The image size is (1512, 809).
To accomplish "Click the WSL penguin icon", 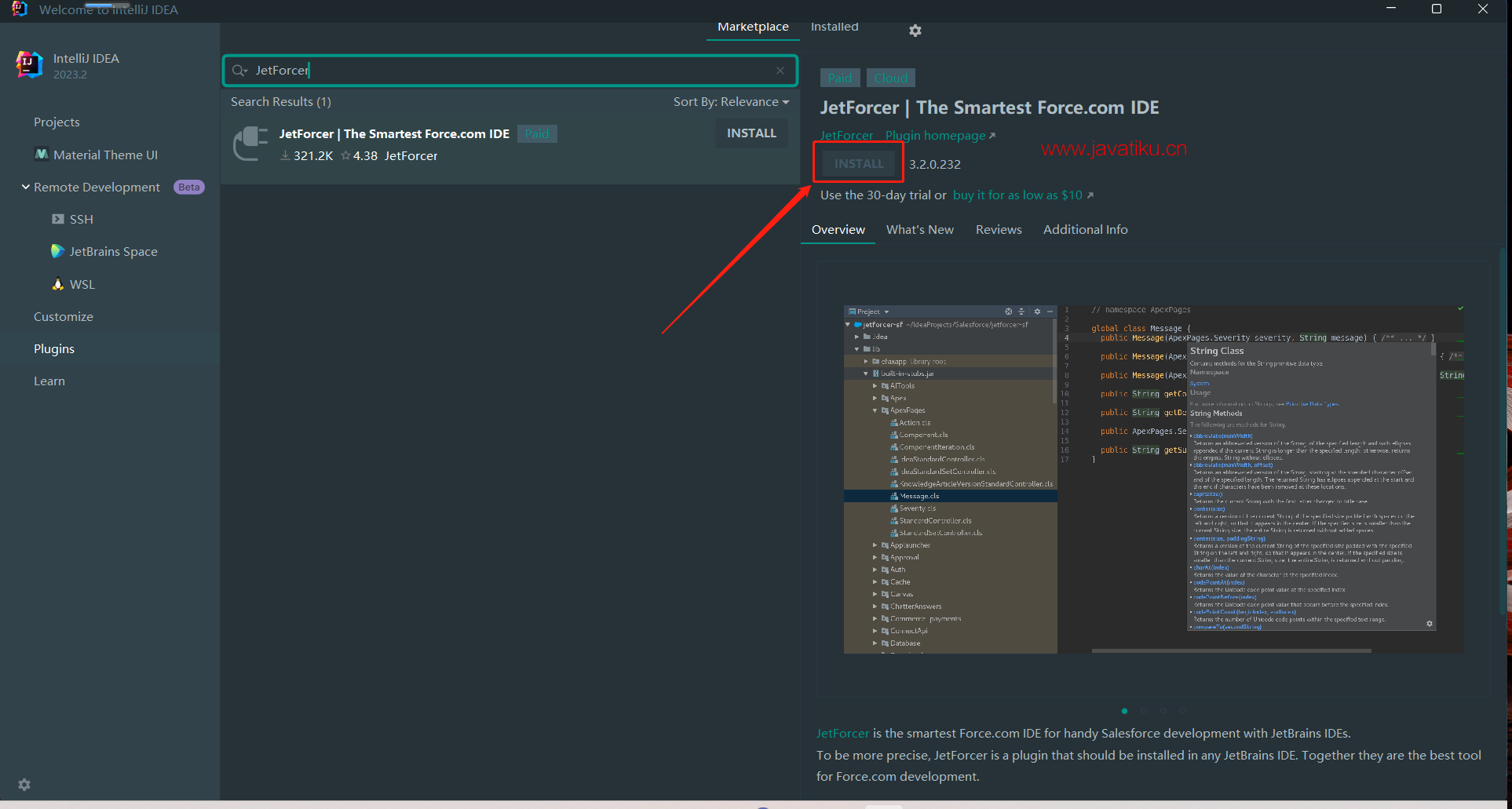I will click(x=57, y=284).
